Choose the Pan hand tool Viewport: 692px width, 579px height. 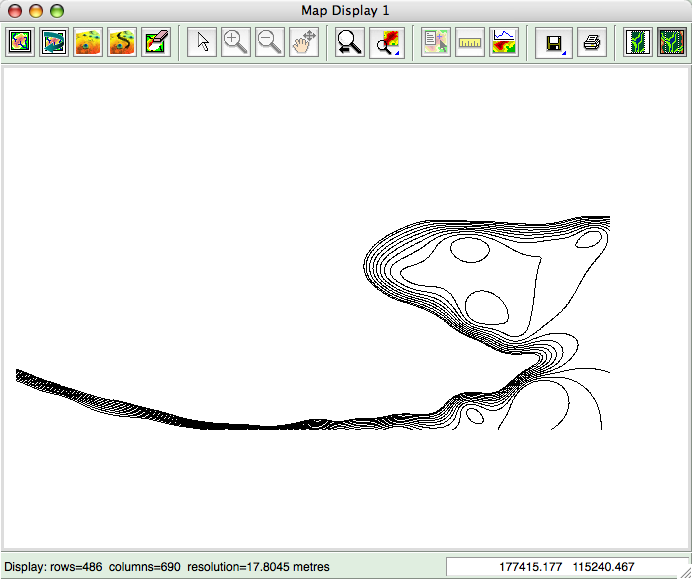[304, 42]
